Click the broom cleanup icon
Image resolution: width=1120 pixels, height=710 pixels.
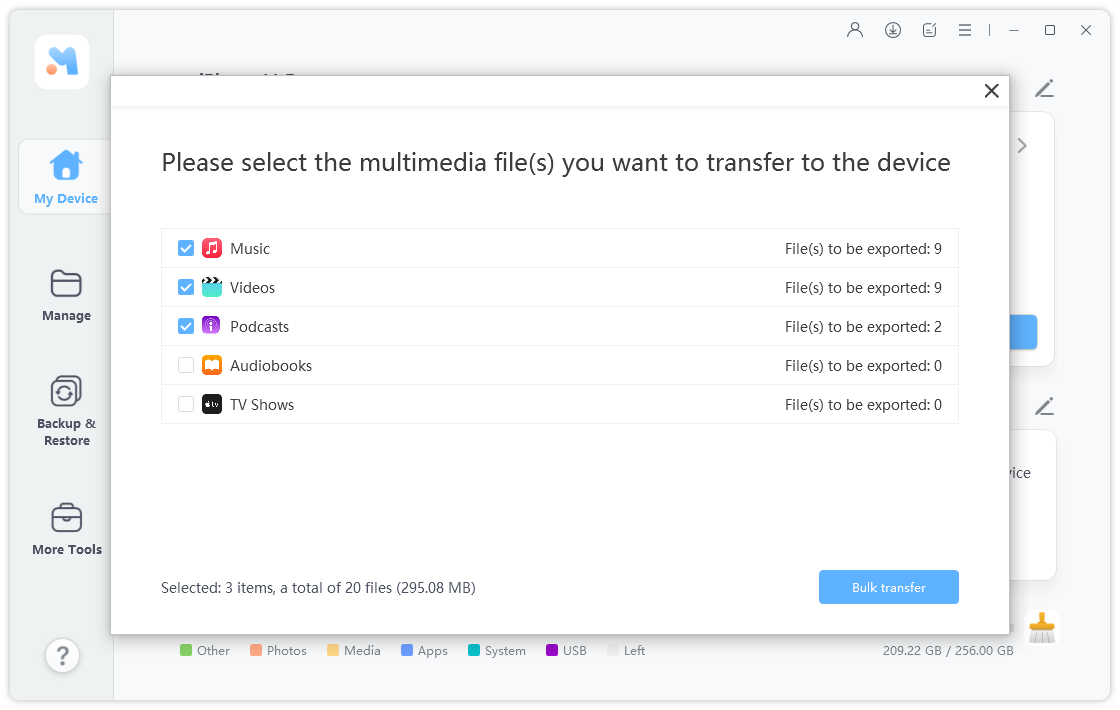pos(1042,628)
